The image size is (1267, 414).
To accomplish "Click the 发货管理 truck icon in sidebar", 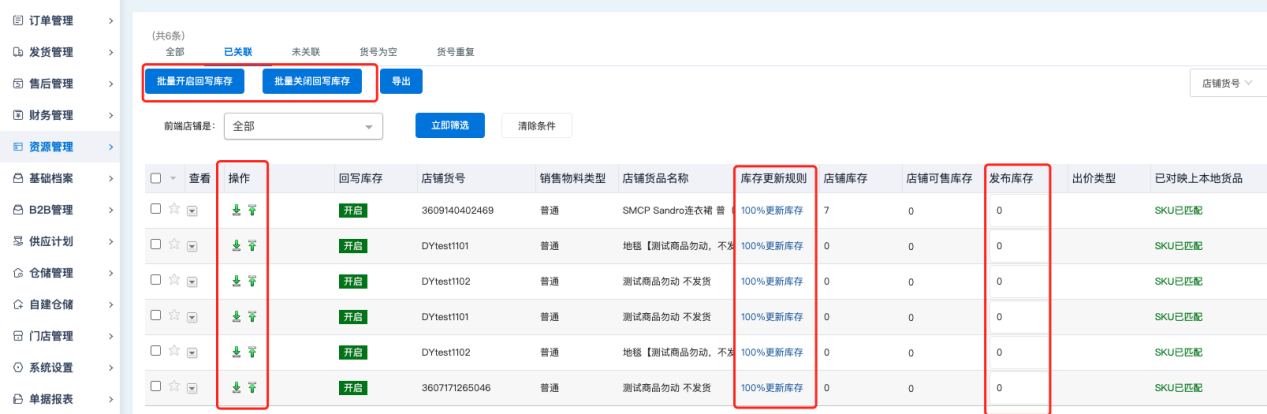I will (x=18, y=51).
